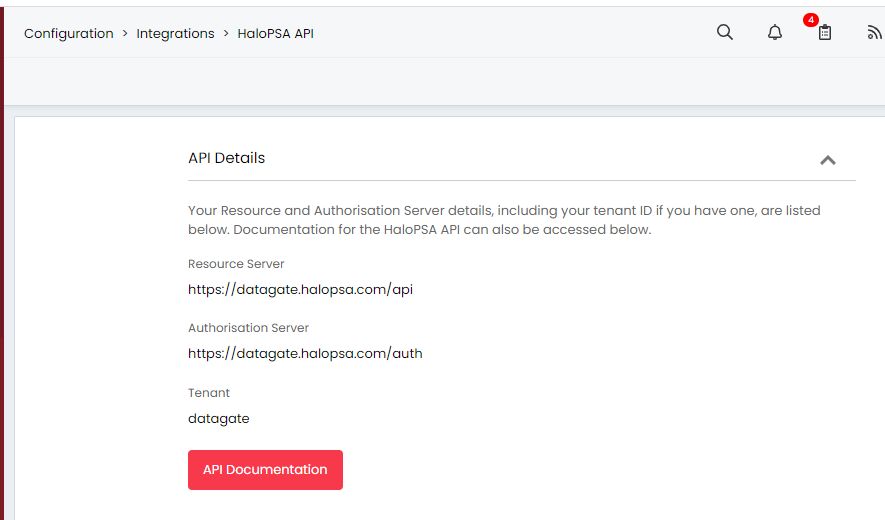
Task: Click the feed icon at top right
Action: 874,33
